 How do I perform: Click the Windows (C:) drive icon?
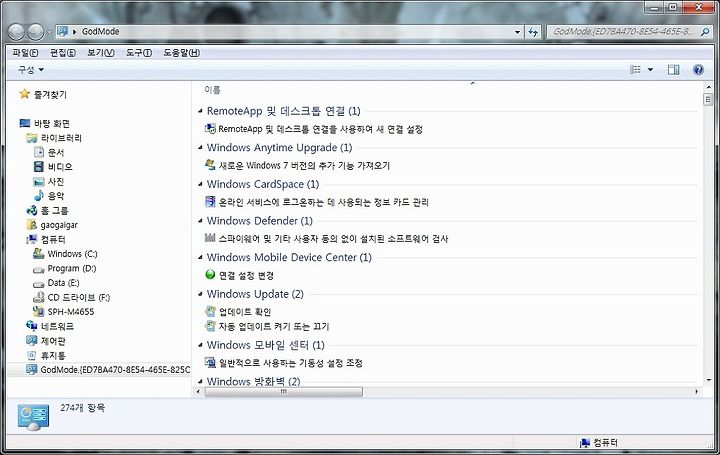tap(39, 253)
